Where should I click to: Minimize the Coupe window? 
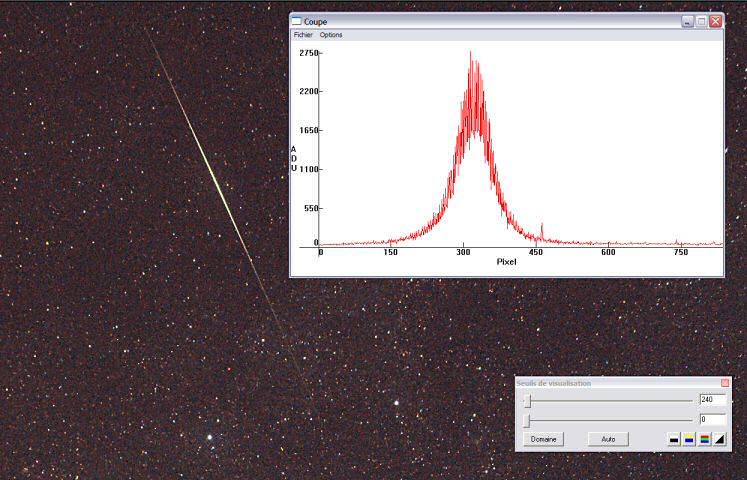click(687, 21)
